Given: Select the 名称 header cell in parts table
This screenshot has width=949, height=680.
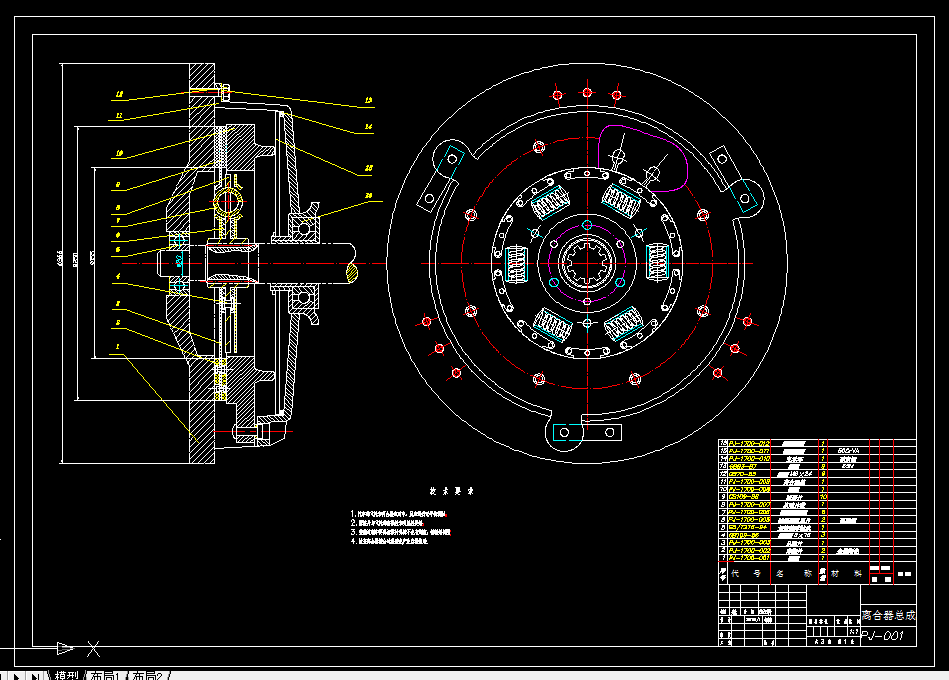Looking at the screenshot, I should pos(793,573).
